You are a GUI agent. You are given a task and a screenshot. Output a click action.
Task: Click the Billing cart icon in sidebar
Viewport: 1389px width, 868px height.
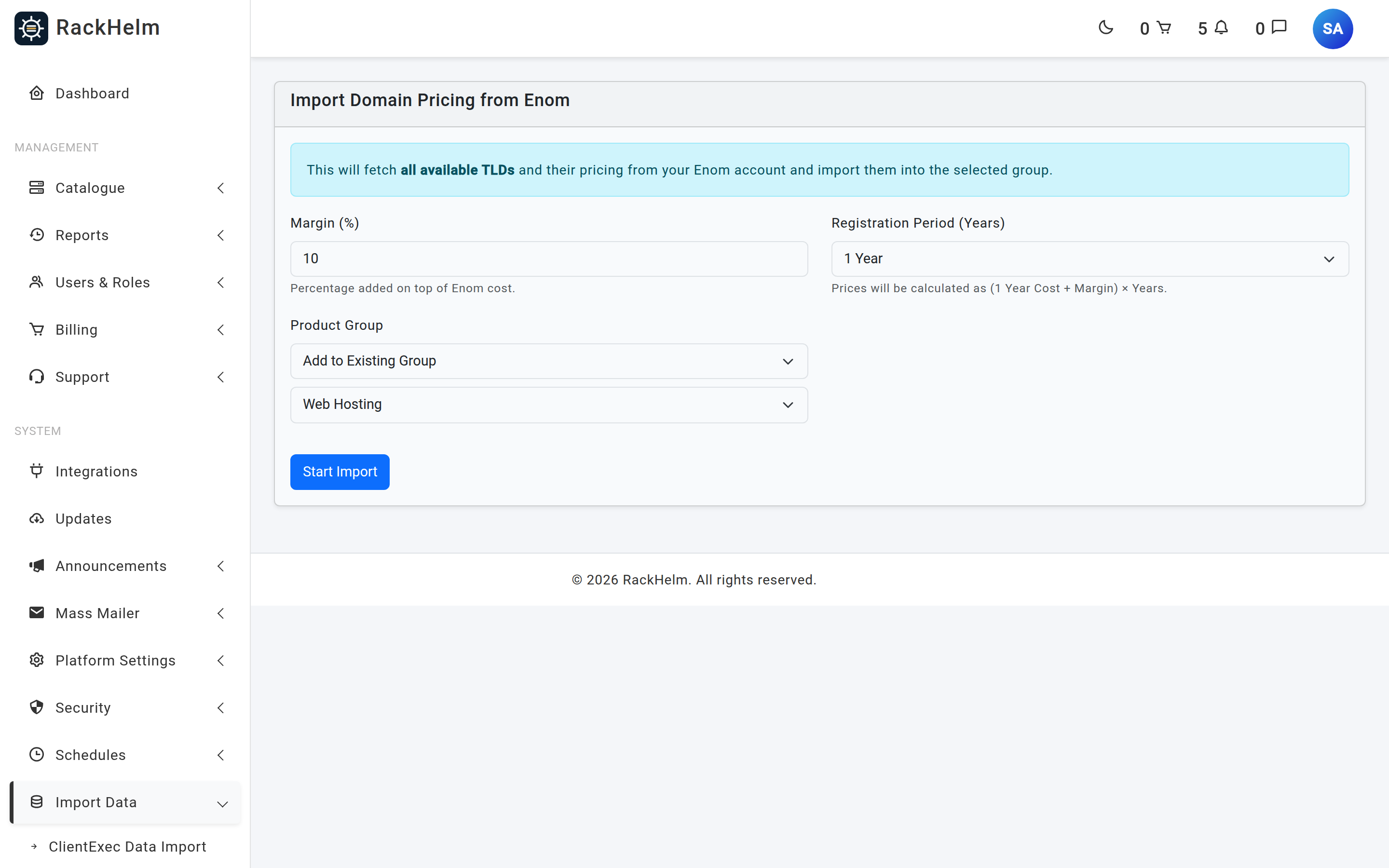(x=37, y=329)
